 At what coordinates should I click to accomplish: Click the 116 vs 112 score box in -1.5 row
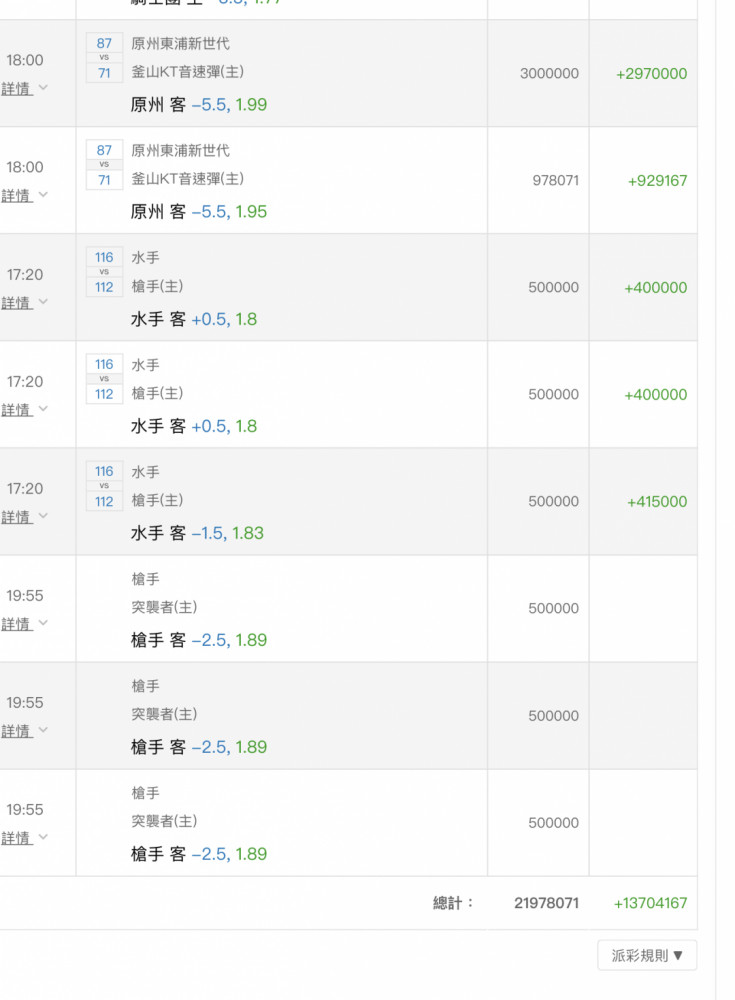104,486
